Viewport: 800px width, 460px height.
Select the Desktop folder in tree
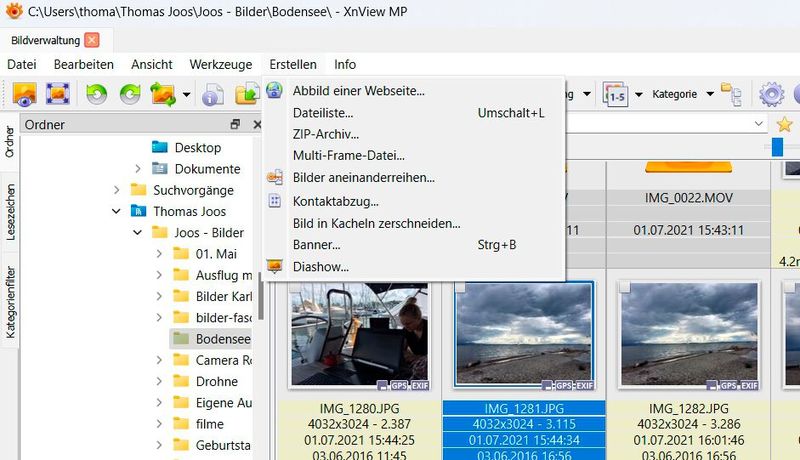click(x=197, y=147)
